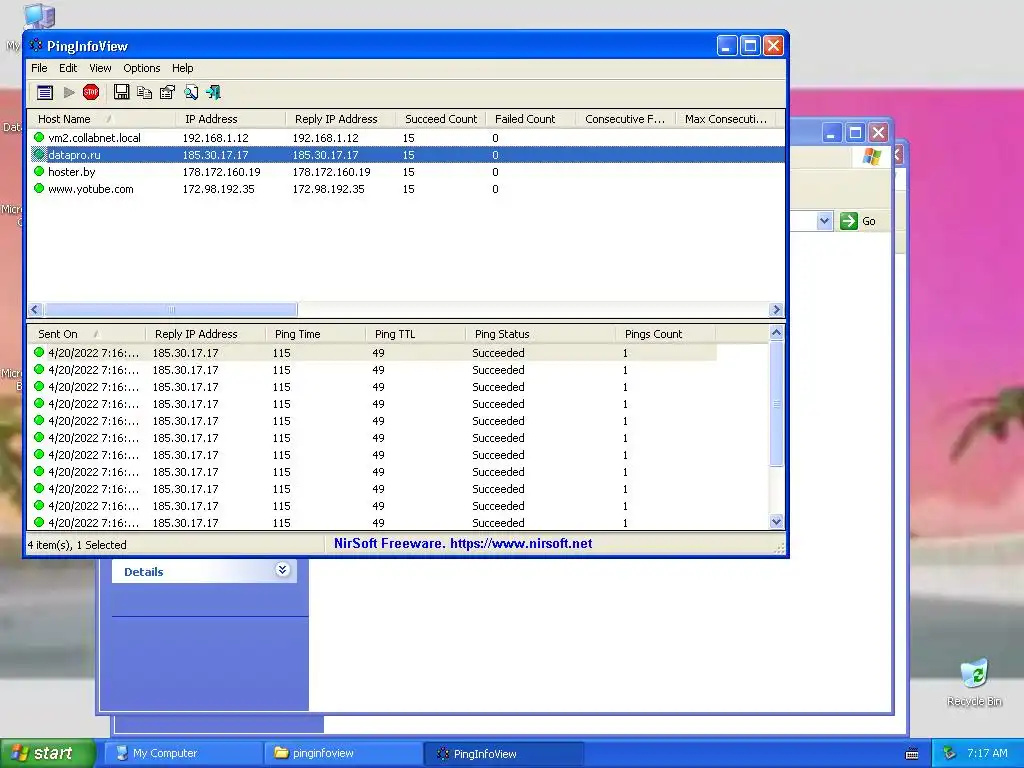Select the vm2.collabnet.local host row

tap(405, 138)
